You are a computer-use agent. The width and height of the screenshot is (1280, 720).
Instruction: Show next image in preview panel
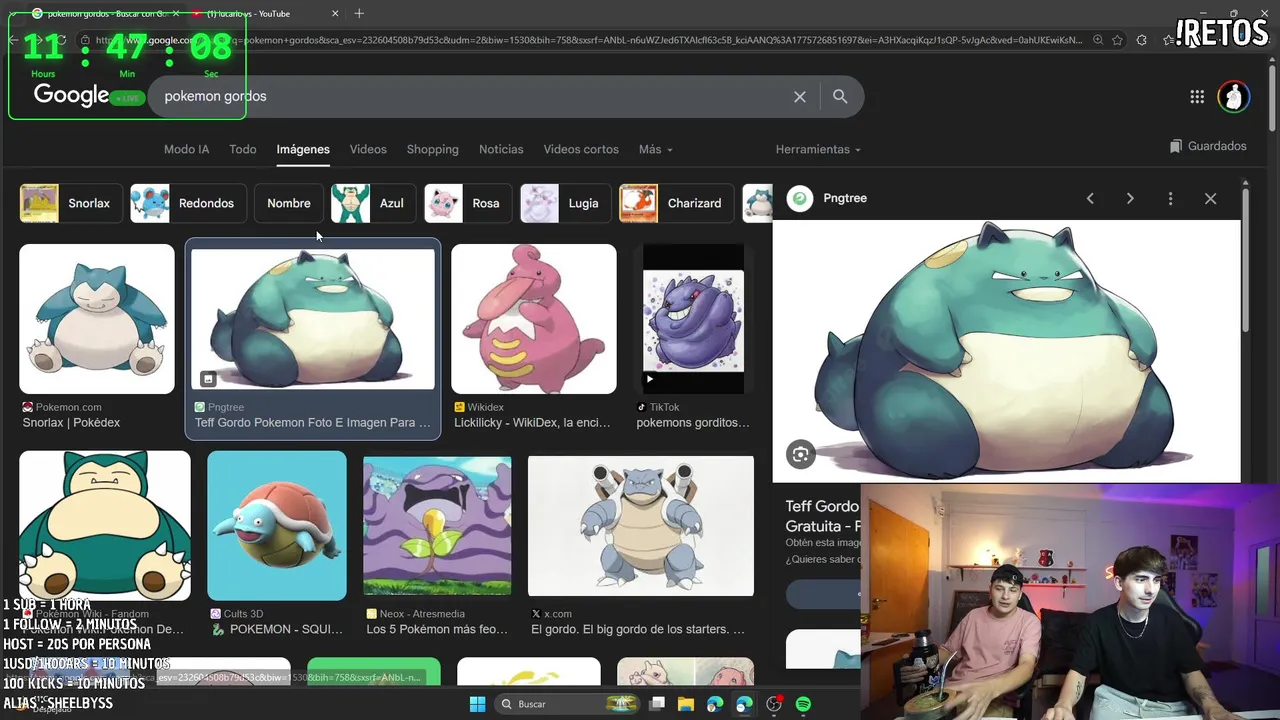[1130, 199]
